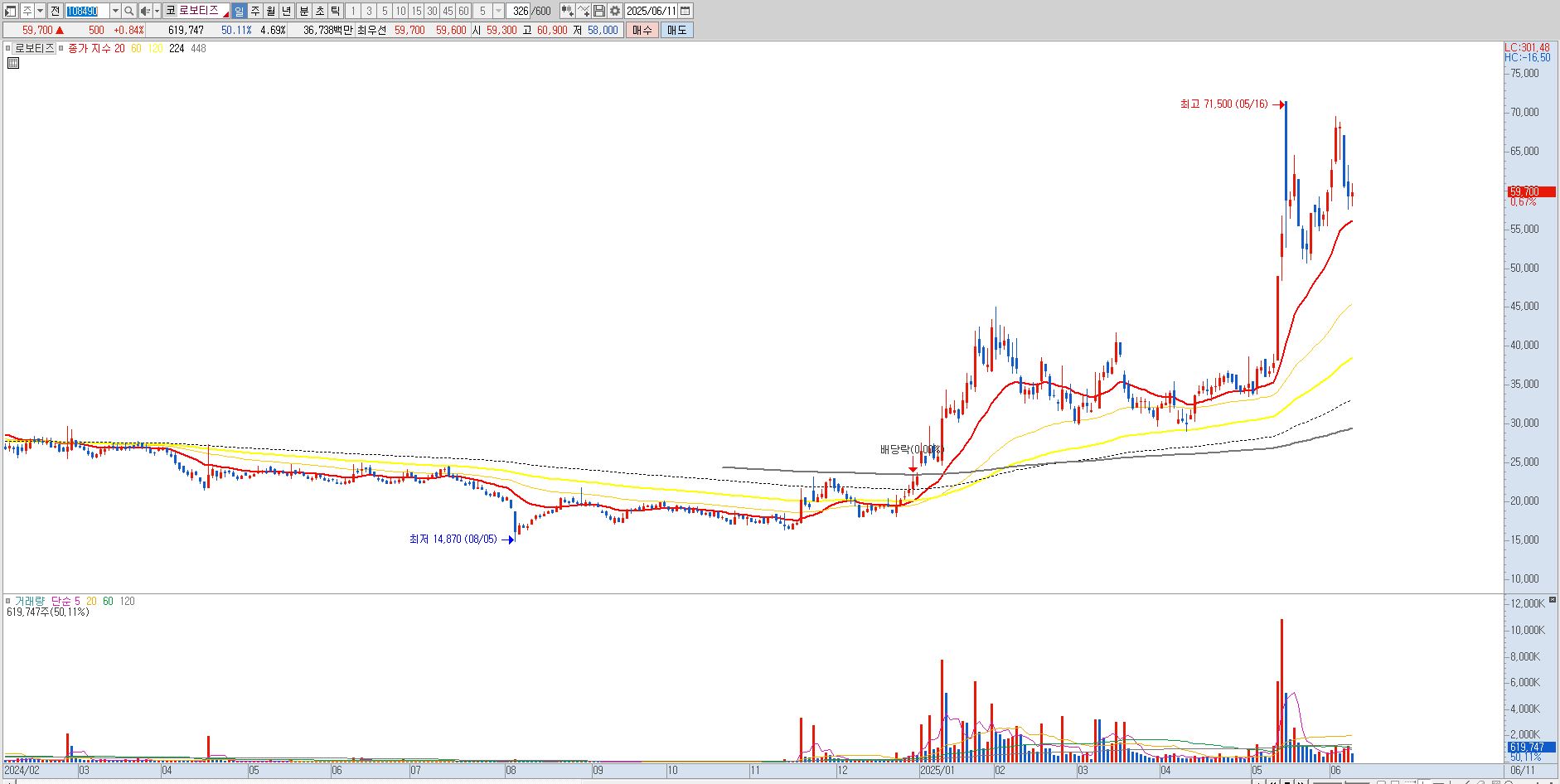
Task: Select the 60-minute interval tab
Action: [x=463, y=11]
